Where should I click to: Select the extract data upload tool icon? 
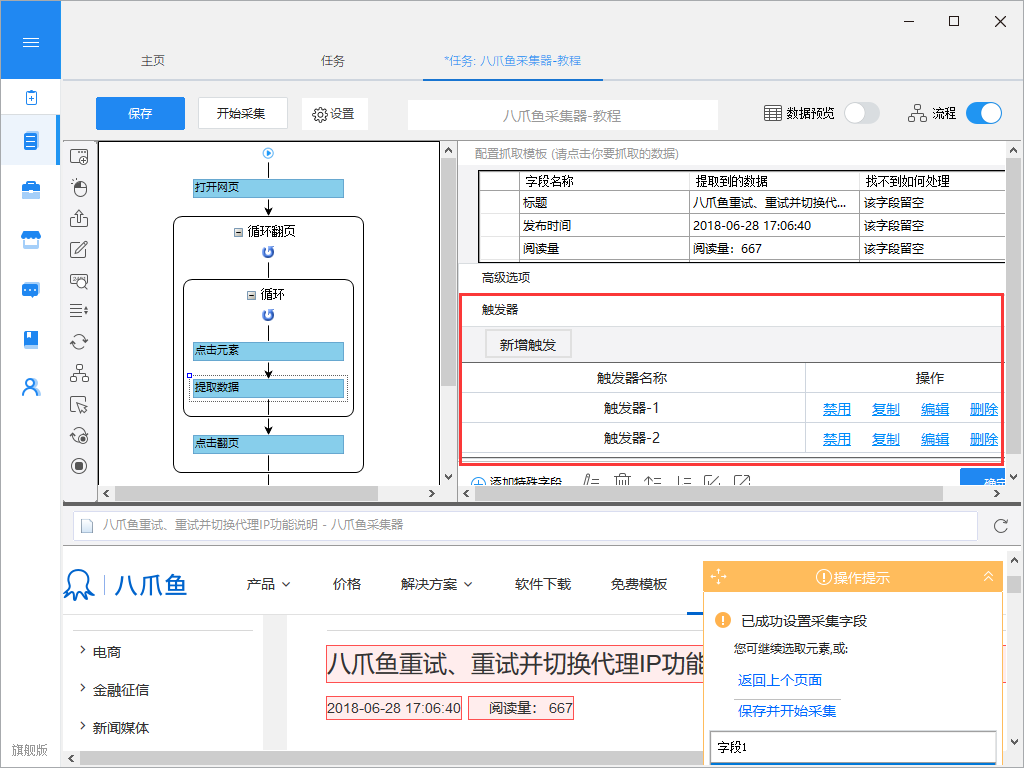[x=79, y=218]
